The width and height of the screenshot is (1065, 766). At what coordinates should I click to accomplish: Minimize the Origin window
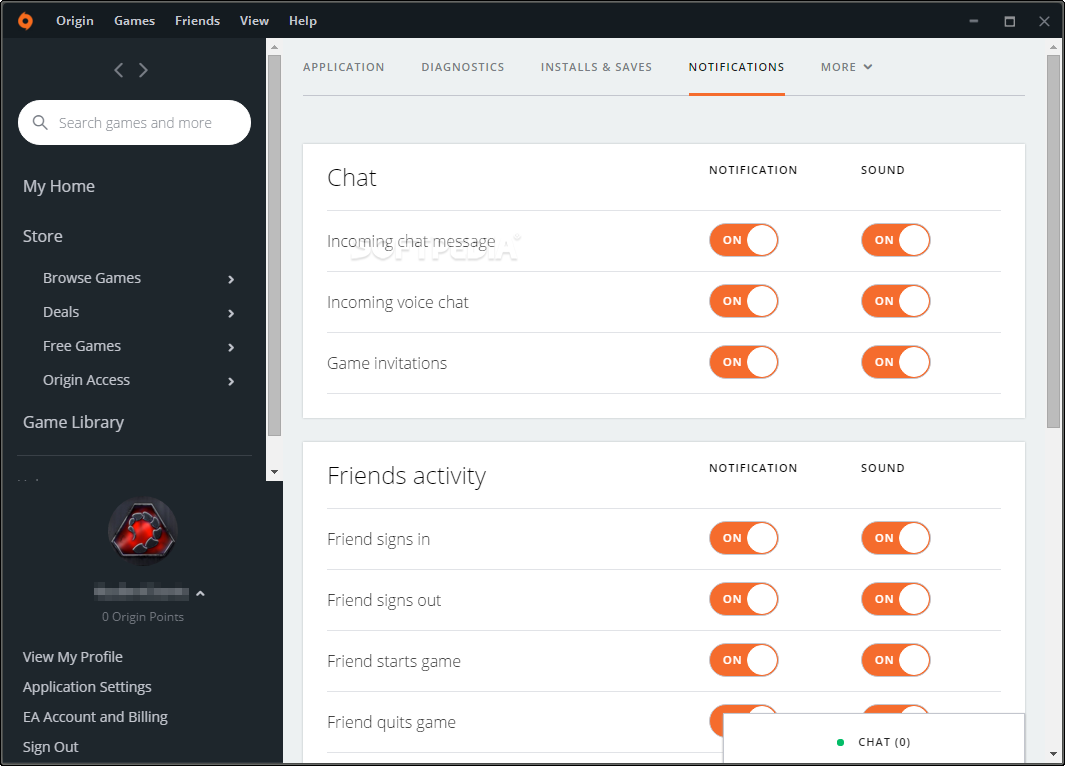tap(973, 21)
